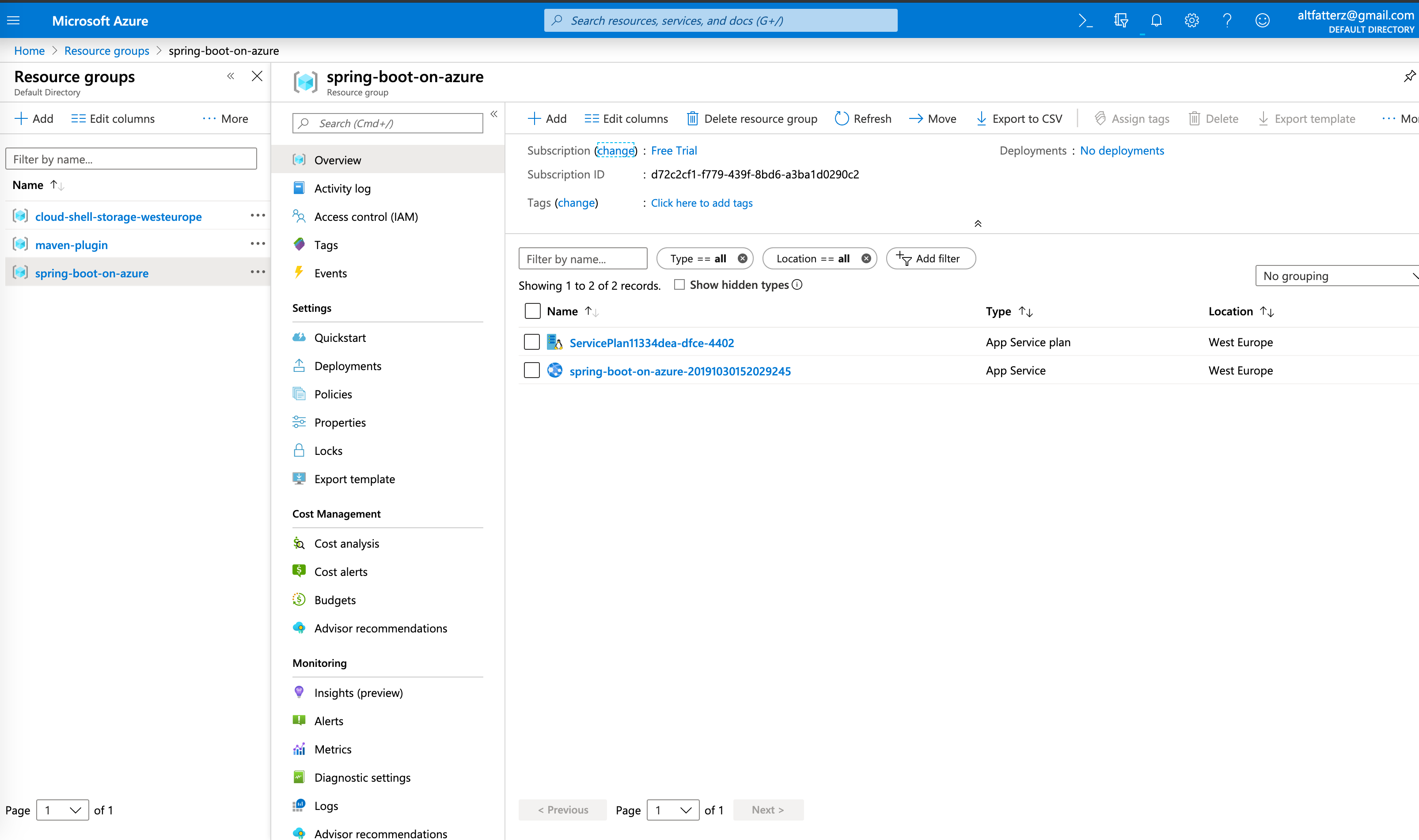Focus the top search resources field
The width and height of the screenshot is (1419, 840).
tap(720, 21)
